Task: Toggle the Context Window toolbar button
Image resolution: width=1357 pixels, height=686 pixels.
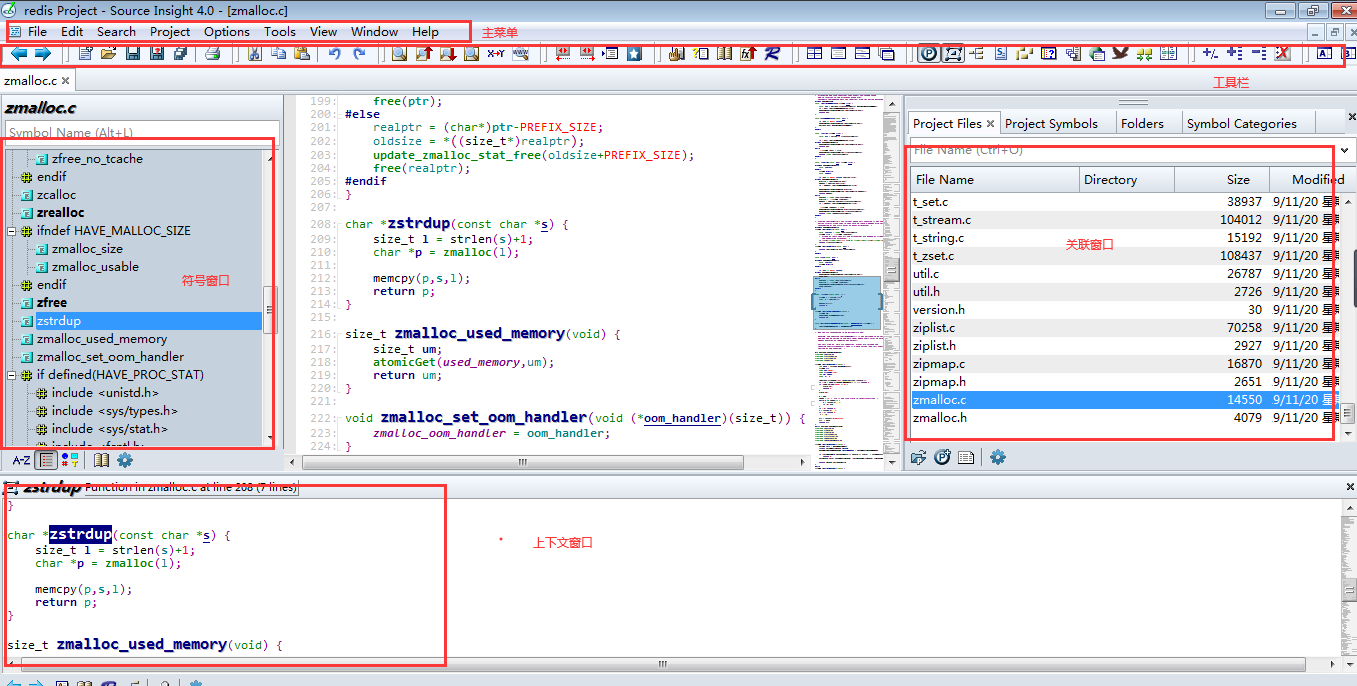Action: (953, 53)
